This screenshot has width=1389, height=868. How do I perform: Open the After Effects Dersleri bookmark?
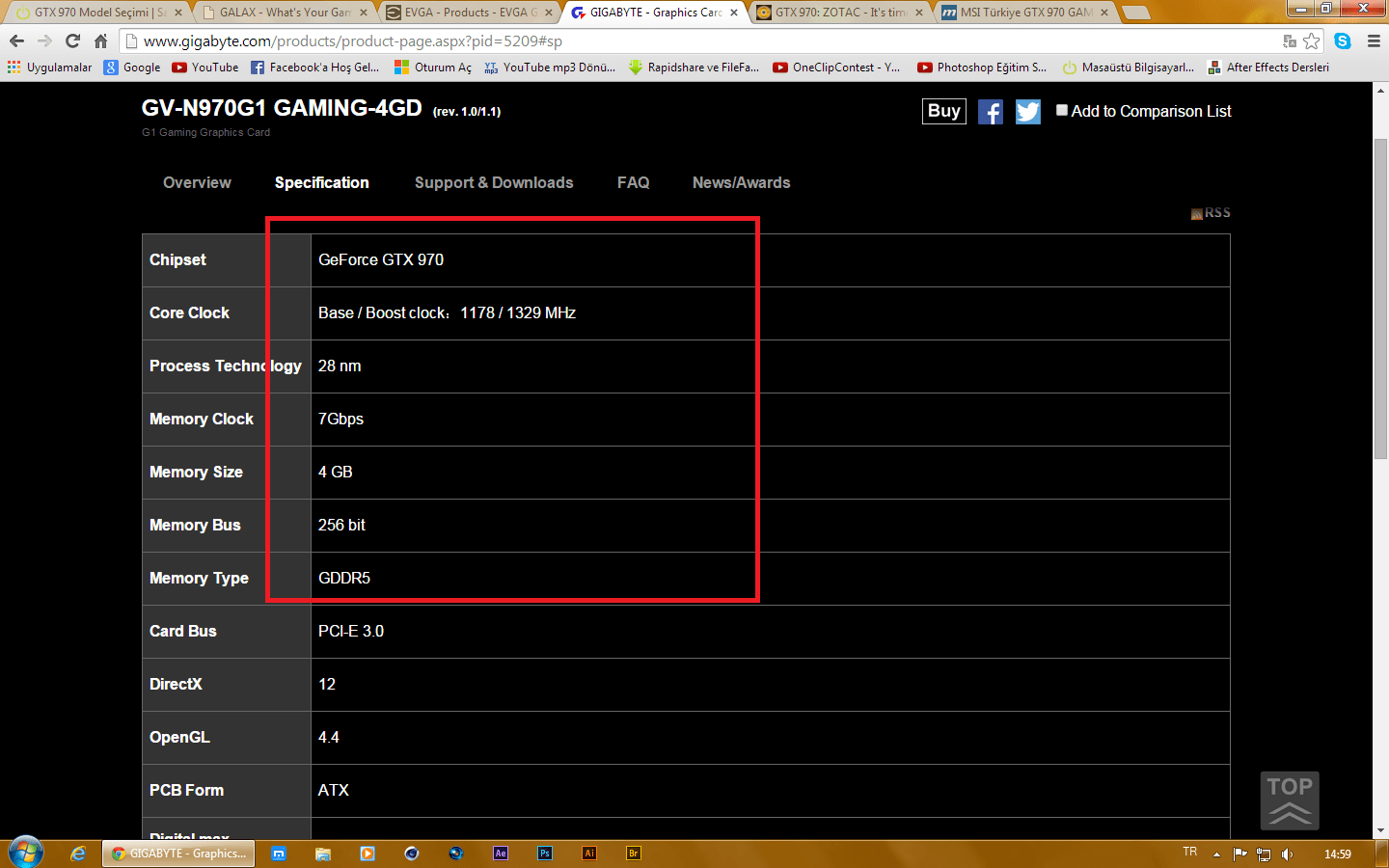tap(1268, 68)
